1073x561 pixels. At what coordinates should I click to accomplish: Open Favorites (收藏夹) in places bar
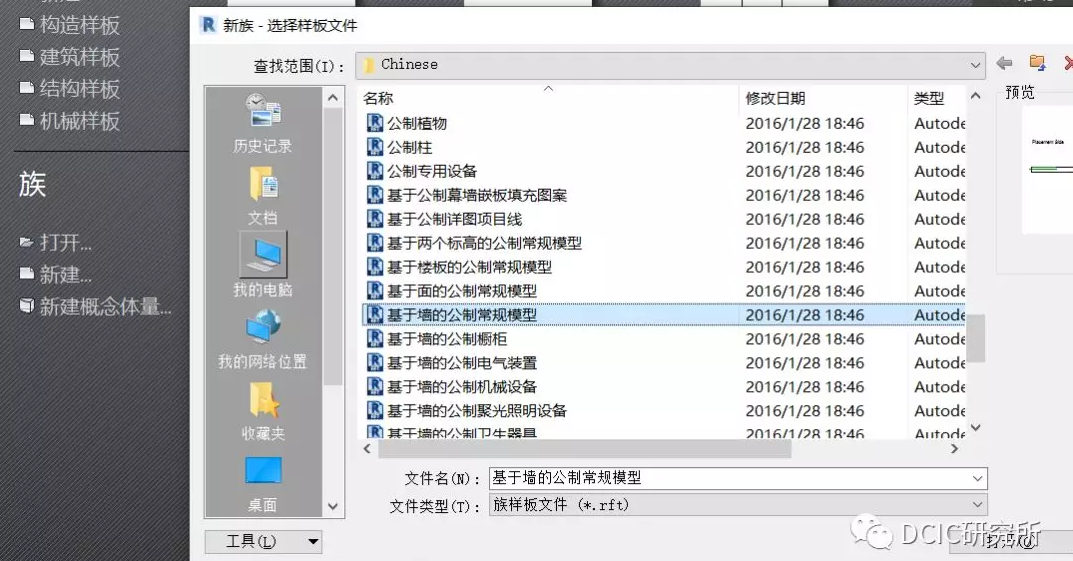[x=263, y=410]
